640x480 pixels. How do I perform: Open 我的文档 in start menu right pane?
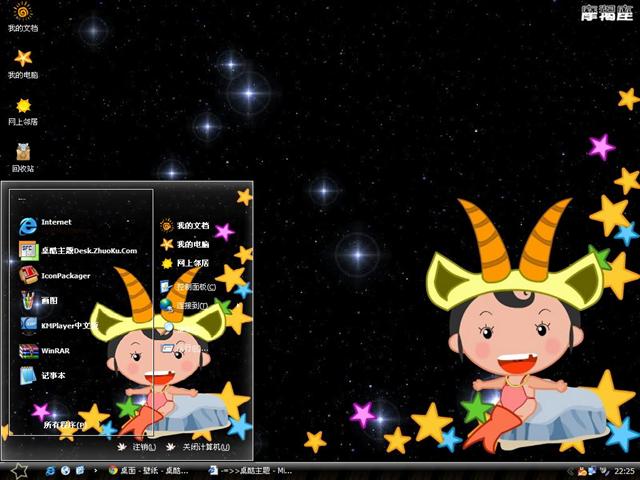[x=184, y=225]
